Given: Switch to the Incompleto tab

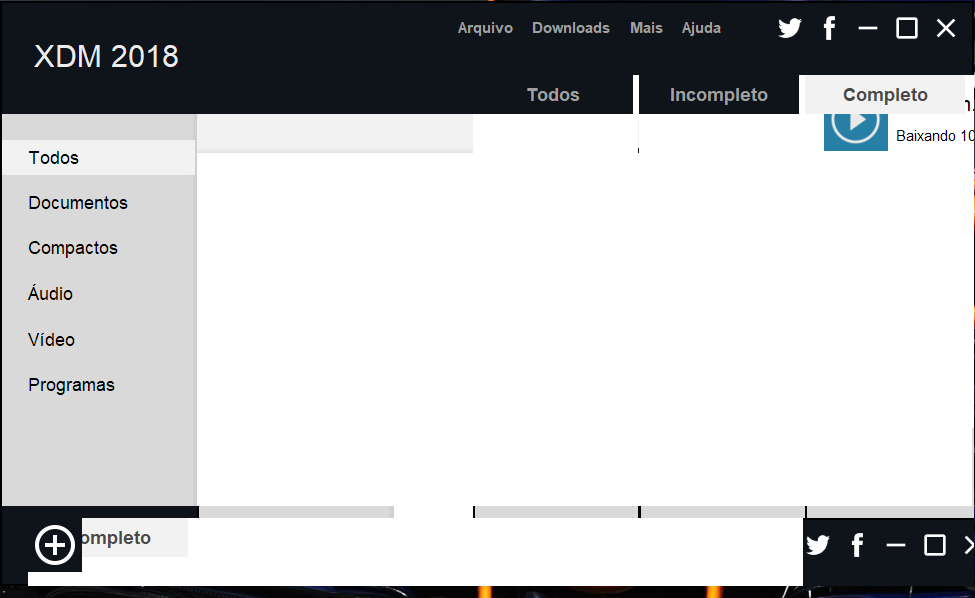Looking at the screenshot, I should click(718, 94).
